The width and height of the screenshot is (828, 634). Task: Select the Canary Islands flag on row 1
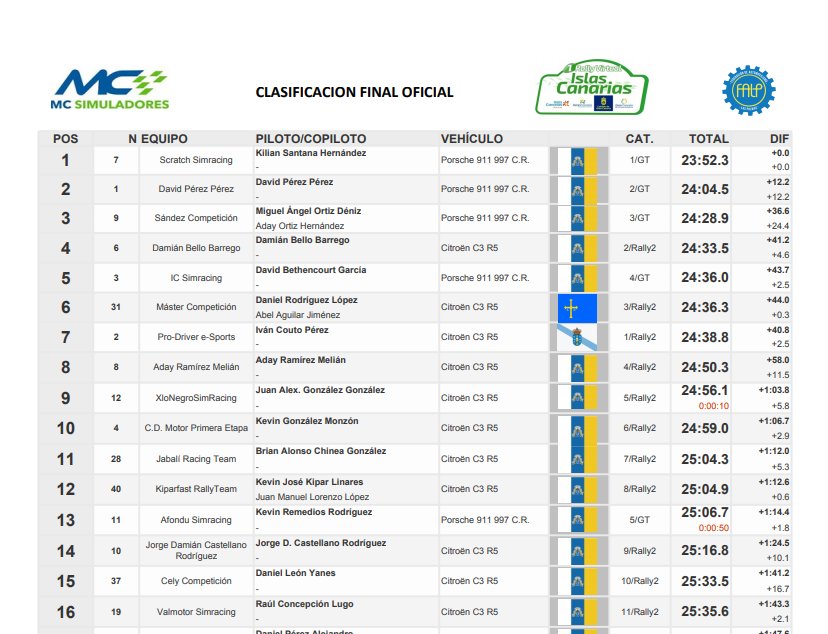tap(577, 158)
